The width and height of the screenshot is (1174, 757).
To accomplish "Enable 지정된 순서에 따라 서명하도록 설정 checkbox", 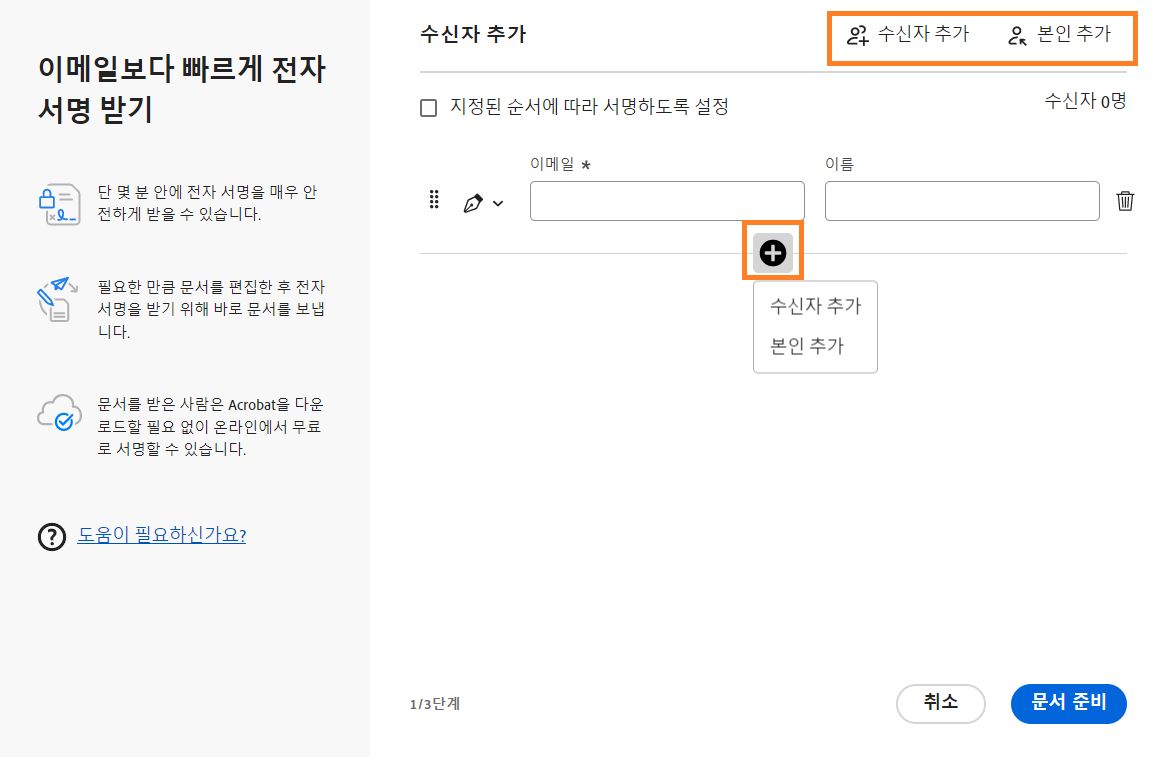I will 428,107.
